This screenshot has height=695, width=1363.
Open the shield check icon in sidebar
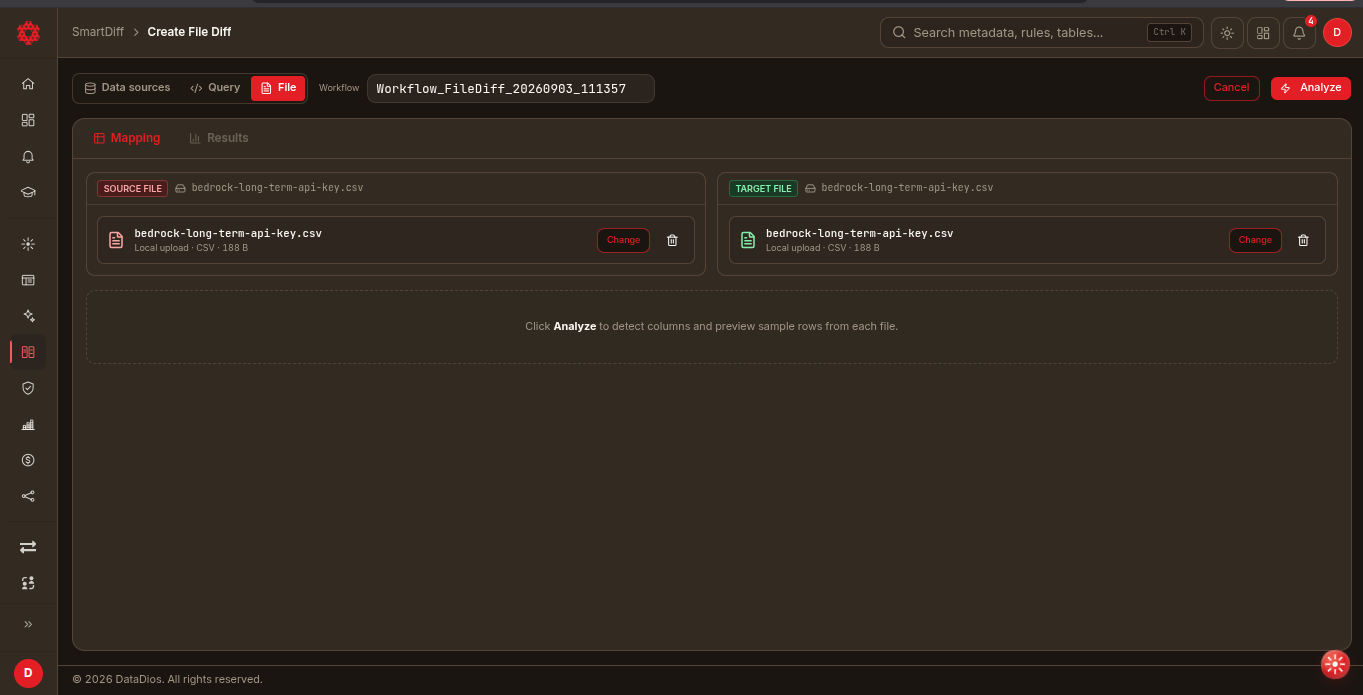28,388
